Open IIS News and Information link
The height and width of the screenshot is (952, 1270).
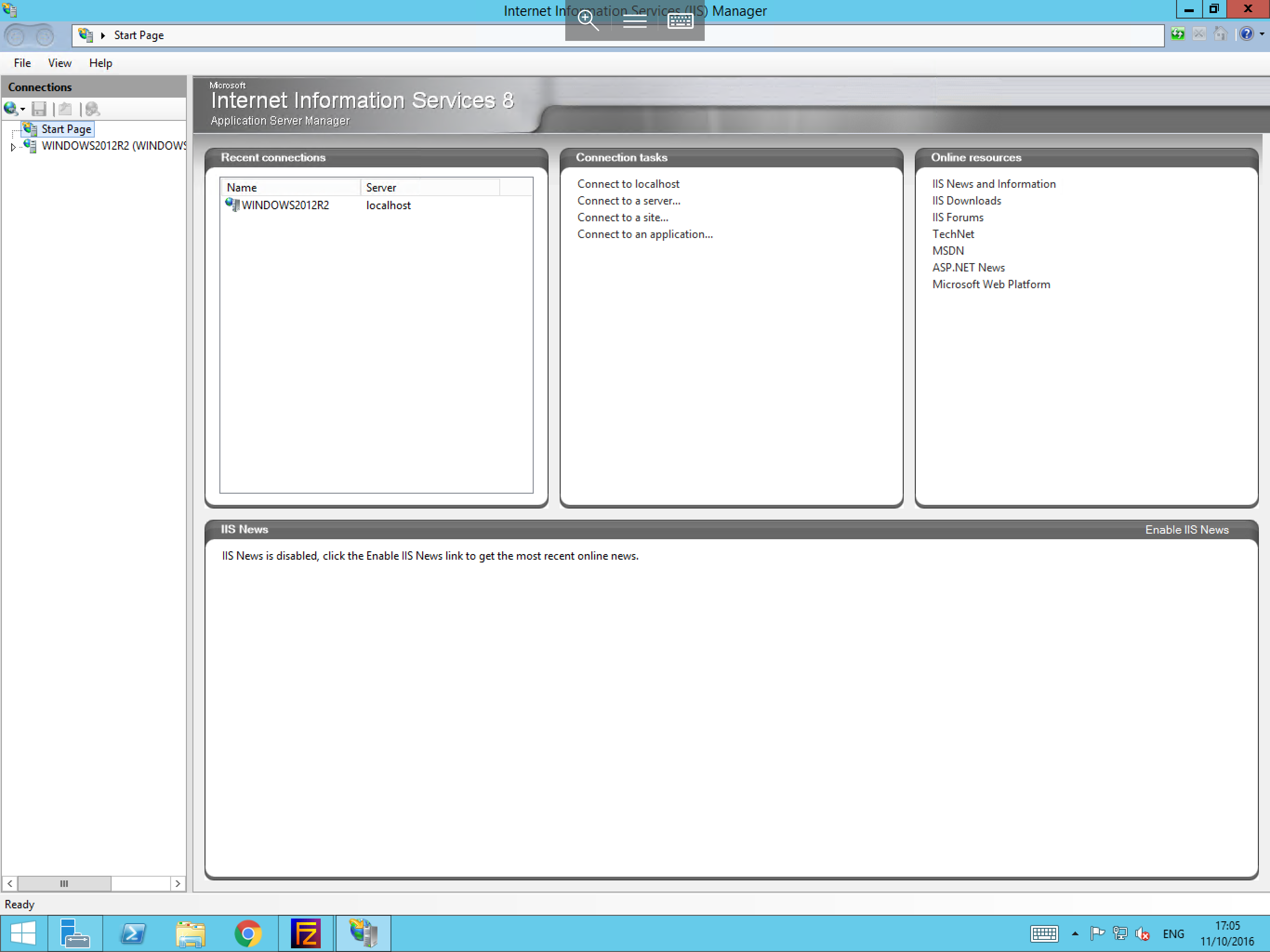click(994, 184)
